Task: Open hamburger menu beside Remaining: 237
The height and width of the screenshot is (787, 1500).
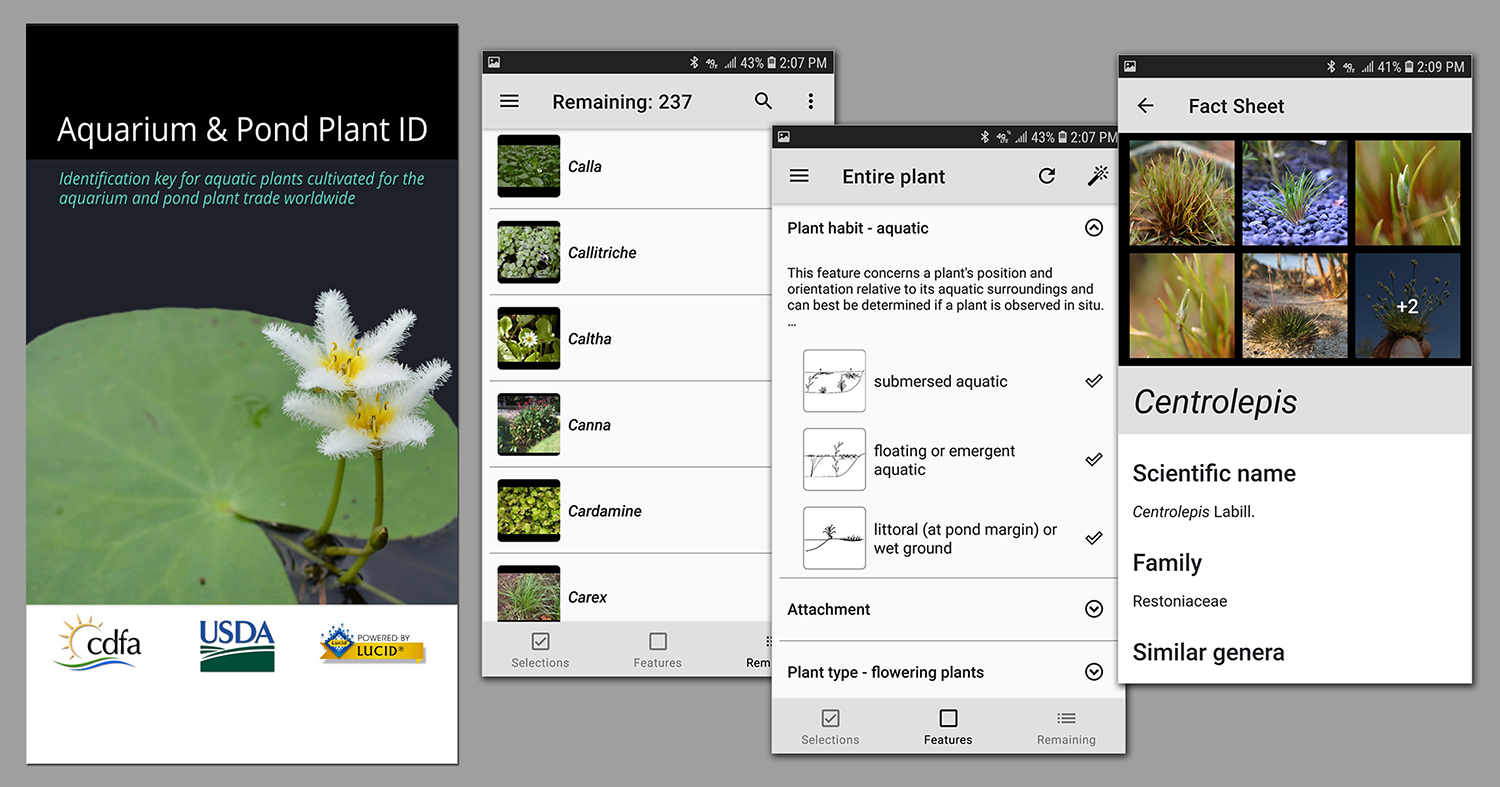Action: [x=509, y=101]
